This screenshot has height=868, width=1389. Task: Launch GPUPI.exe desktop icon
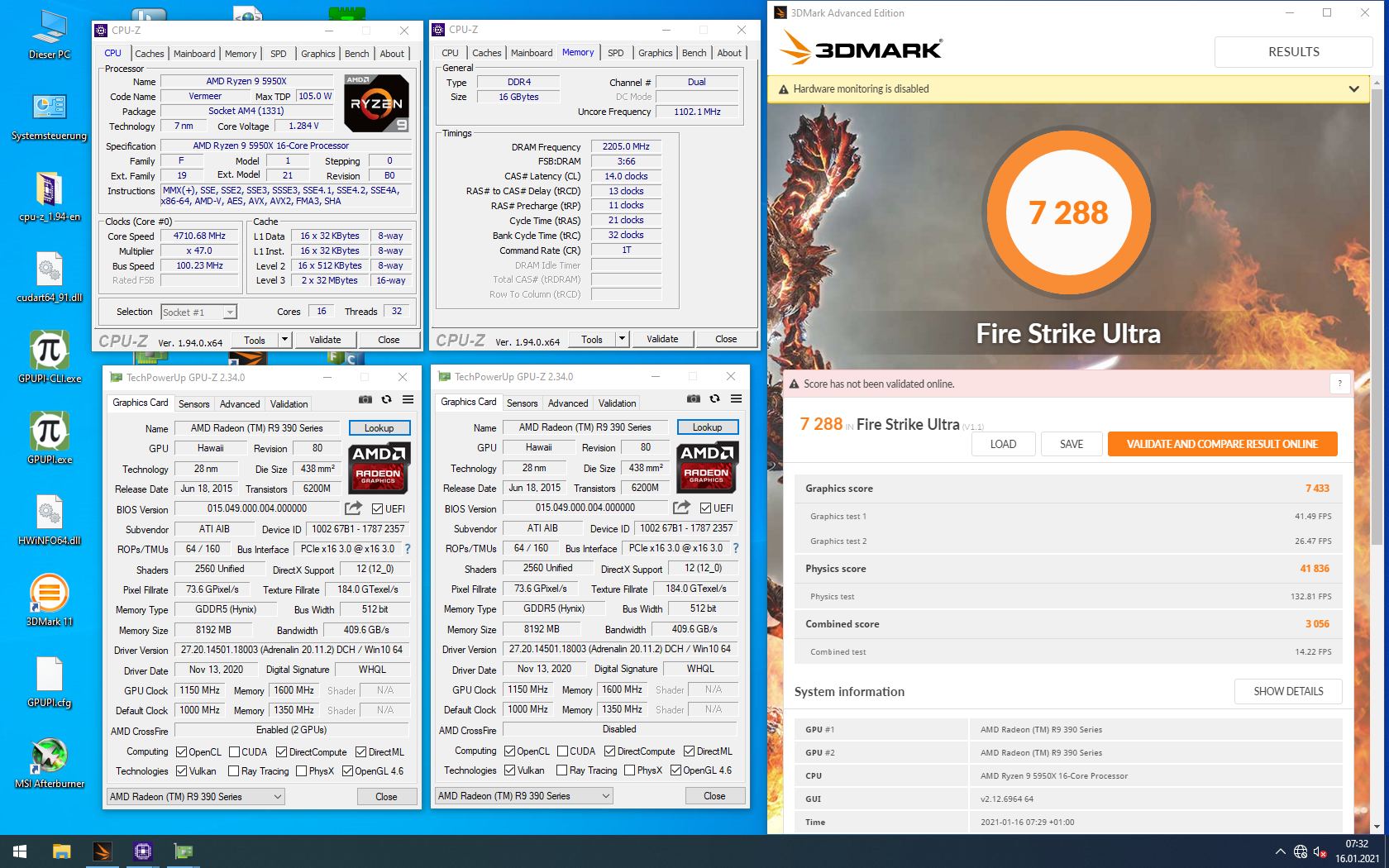coord(50,438)
